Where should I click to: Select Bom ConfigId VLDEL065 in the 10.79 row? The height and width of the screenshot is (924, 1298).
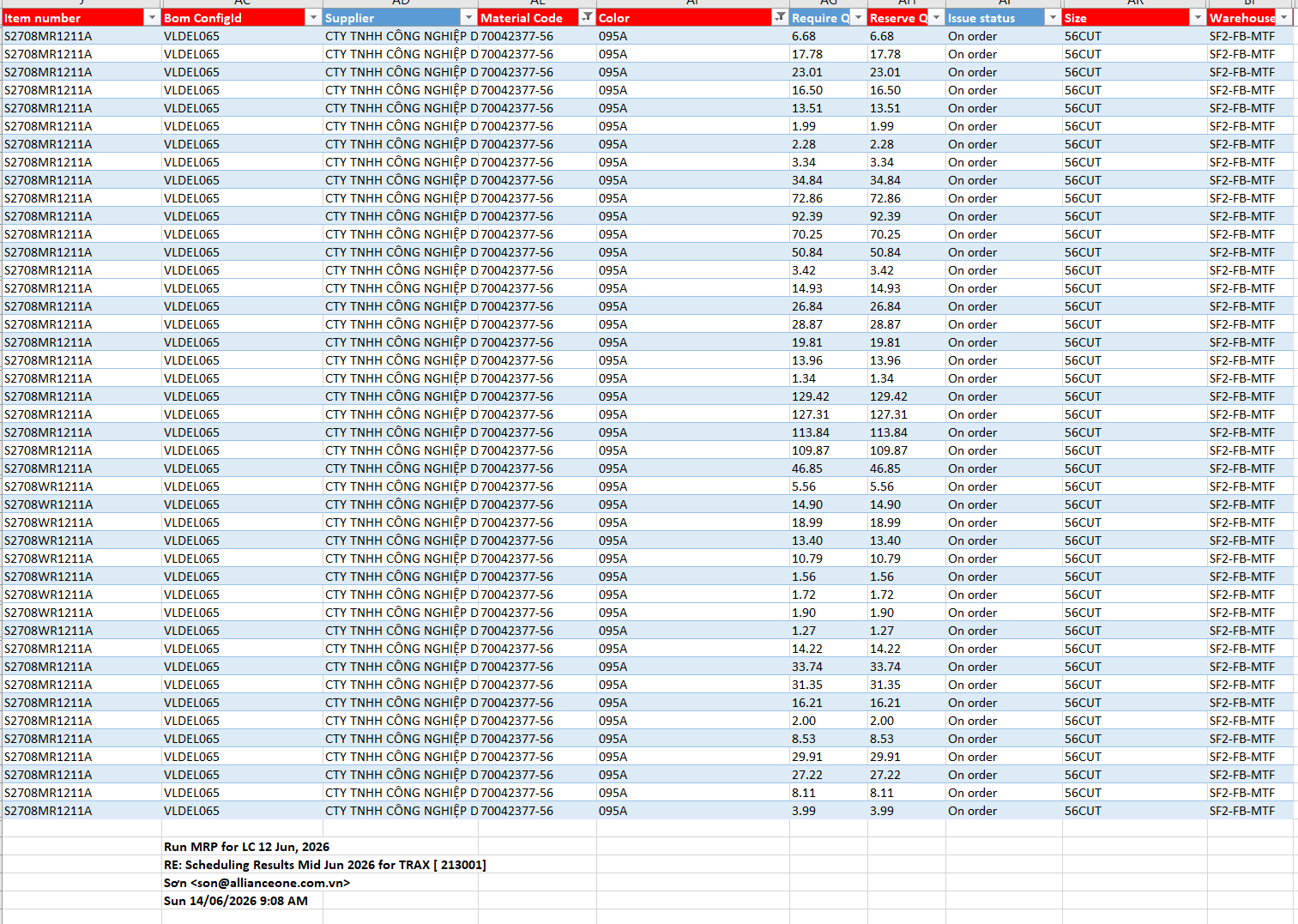[x=241, y=559]
